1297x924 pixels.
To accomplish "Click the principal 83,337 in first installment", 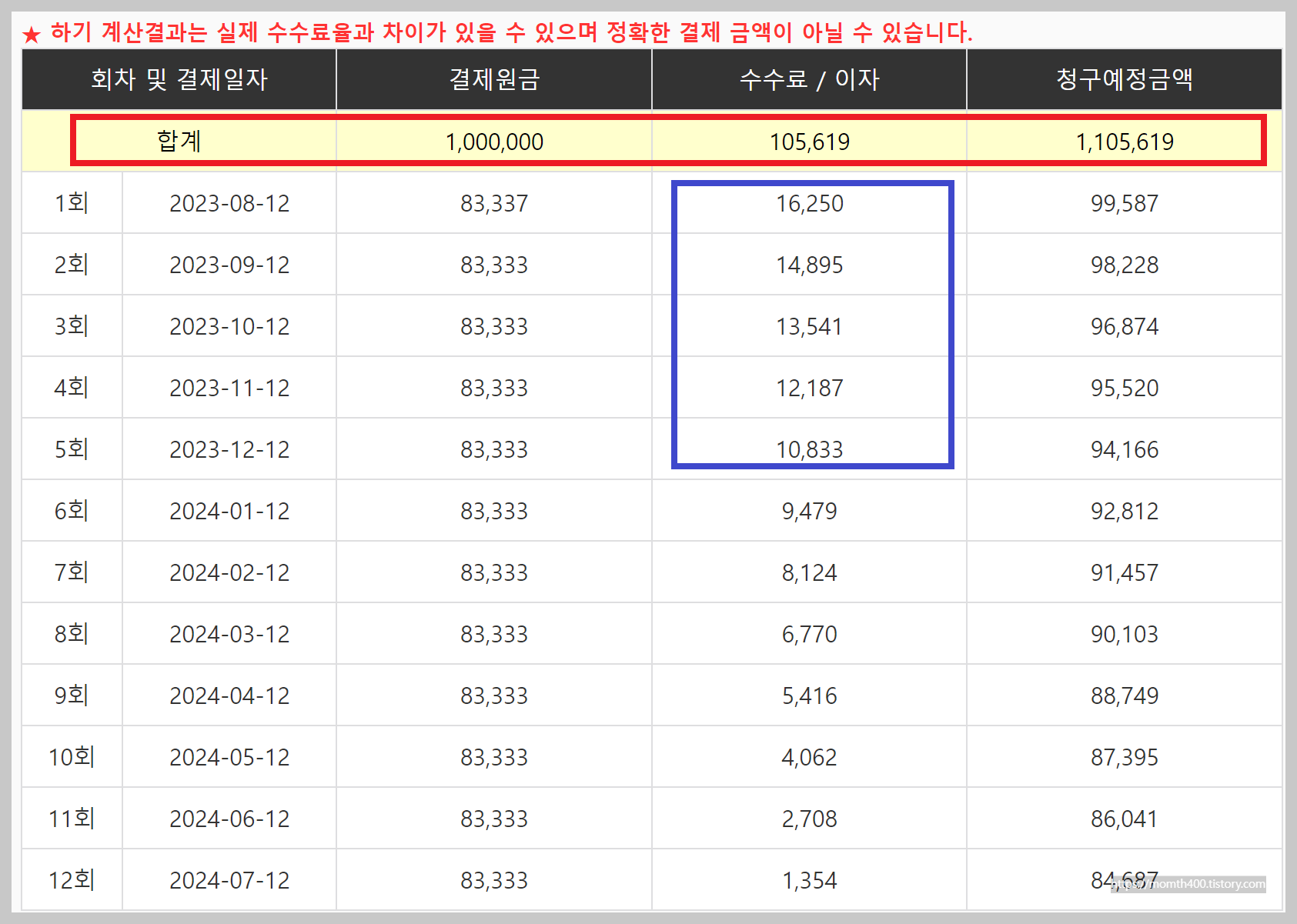I will tap(493, 203).
